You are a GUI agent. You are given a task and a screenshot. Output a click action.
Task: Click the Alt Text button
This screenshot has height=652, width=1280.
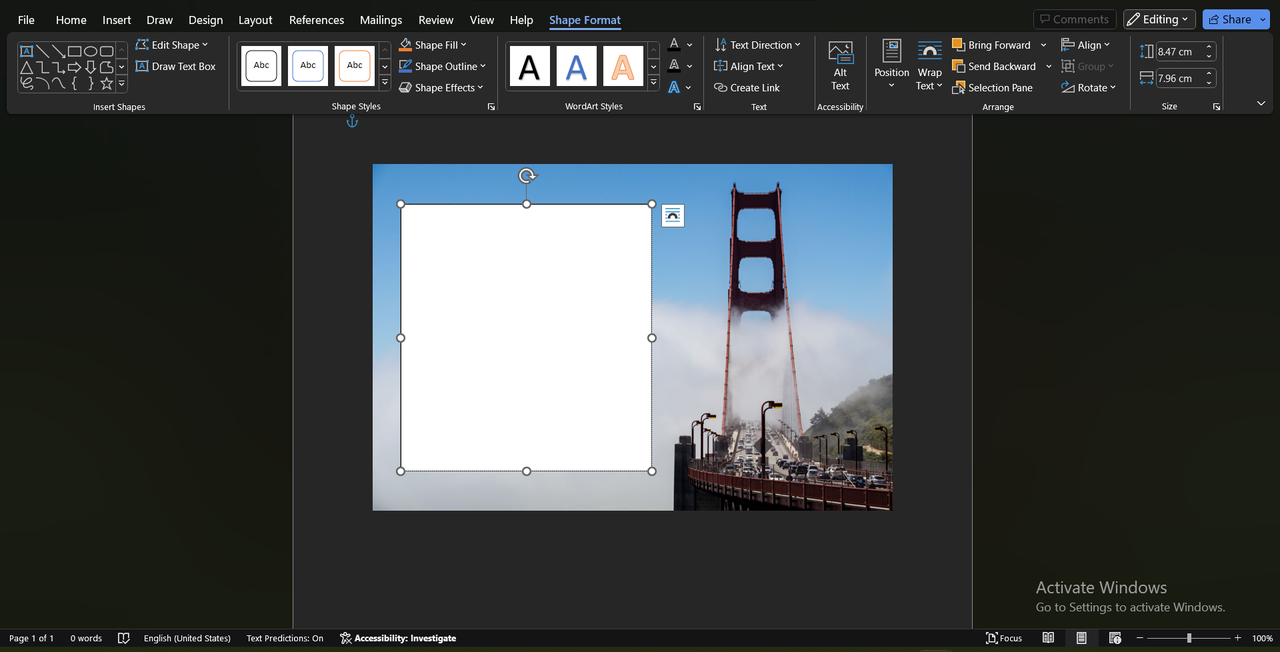[x=840, y=66]
